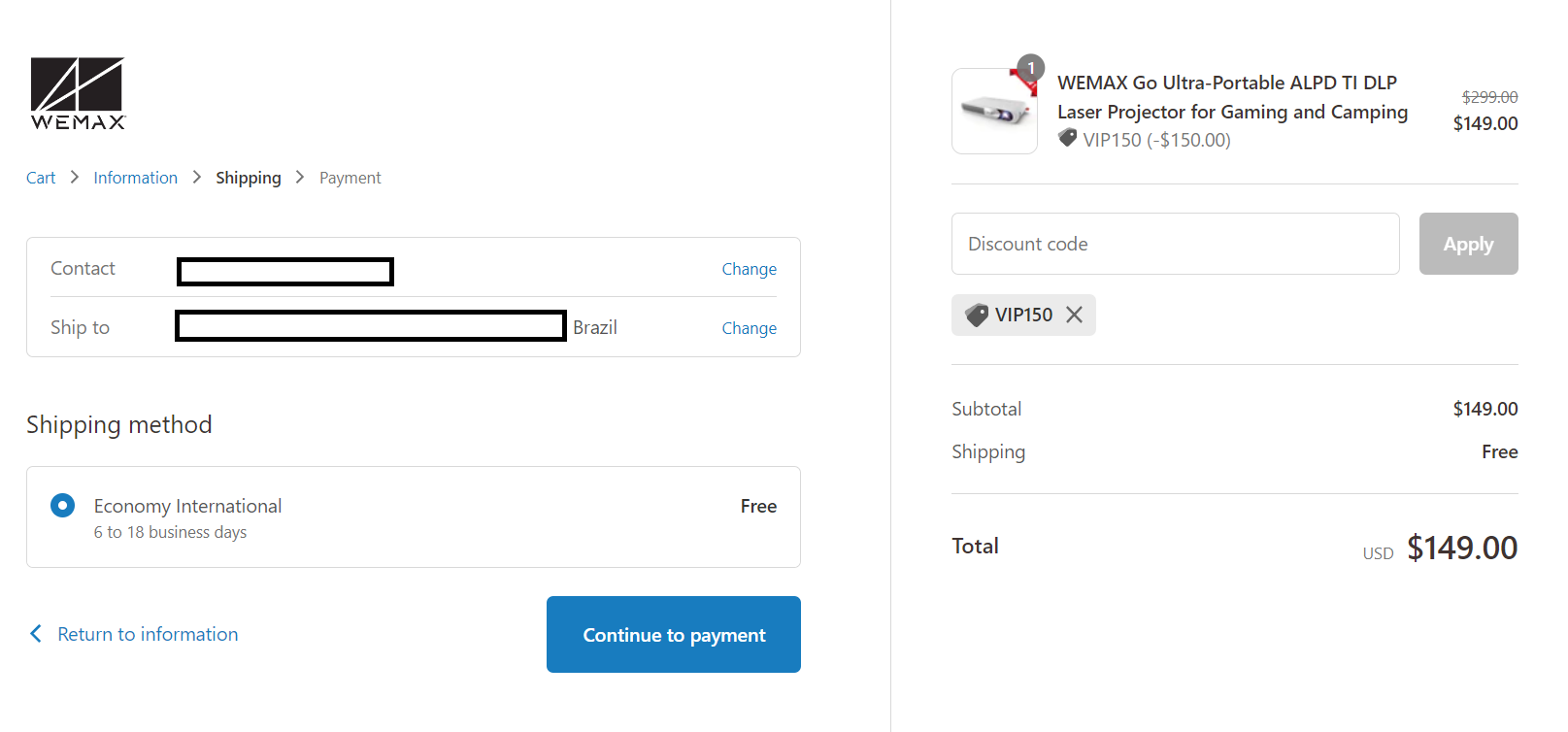1568x732 pixels.
Task: Select the Payment breadcrumb step
Action: [x=350, y=178]
